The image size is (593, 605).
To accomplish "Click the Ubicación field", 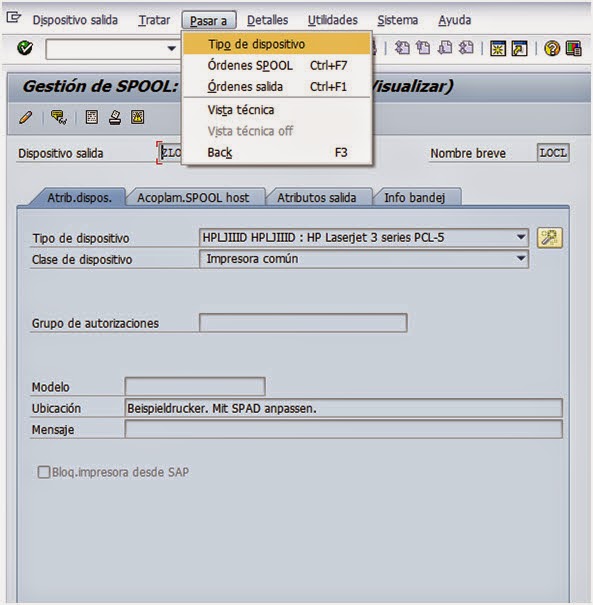I will tap(343, 408).
